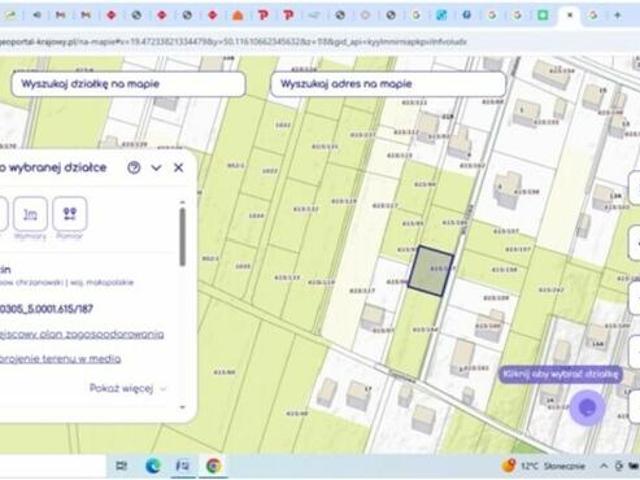Open Google Chrome from the taskbar
The height and width of the screenshot is (480, 640).
click(213, 466)
